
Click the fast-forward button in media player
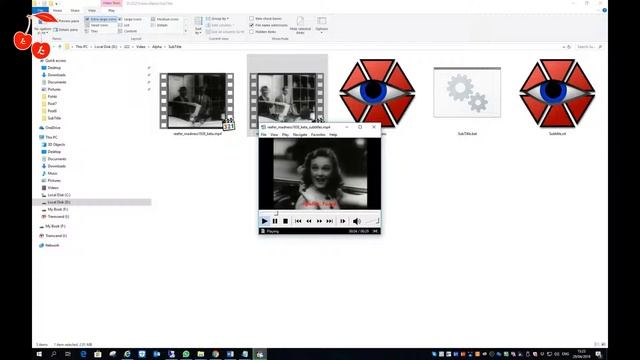[x=319, y=221]
